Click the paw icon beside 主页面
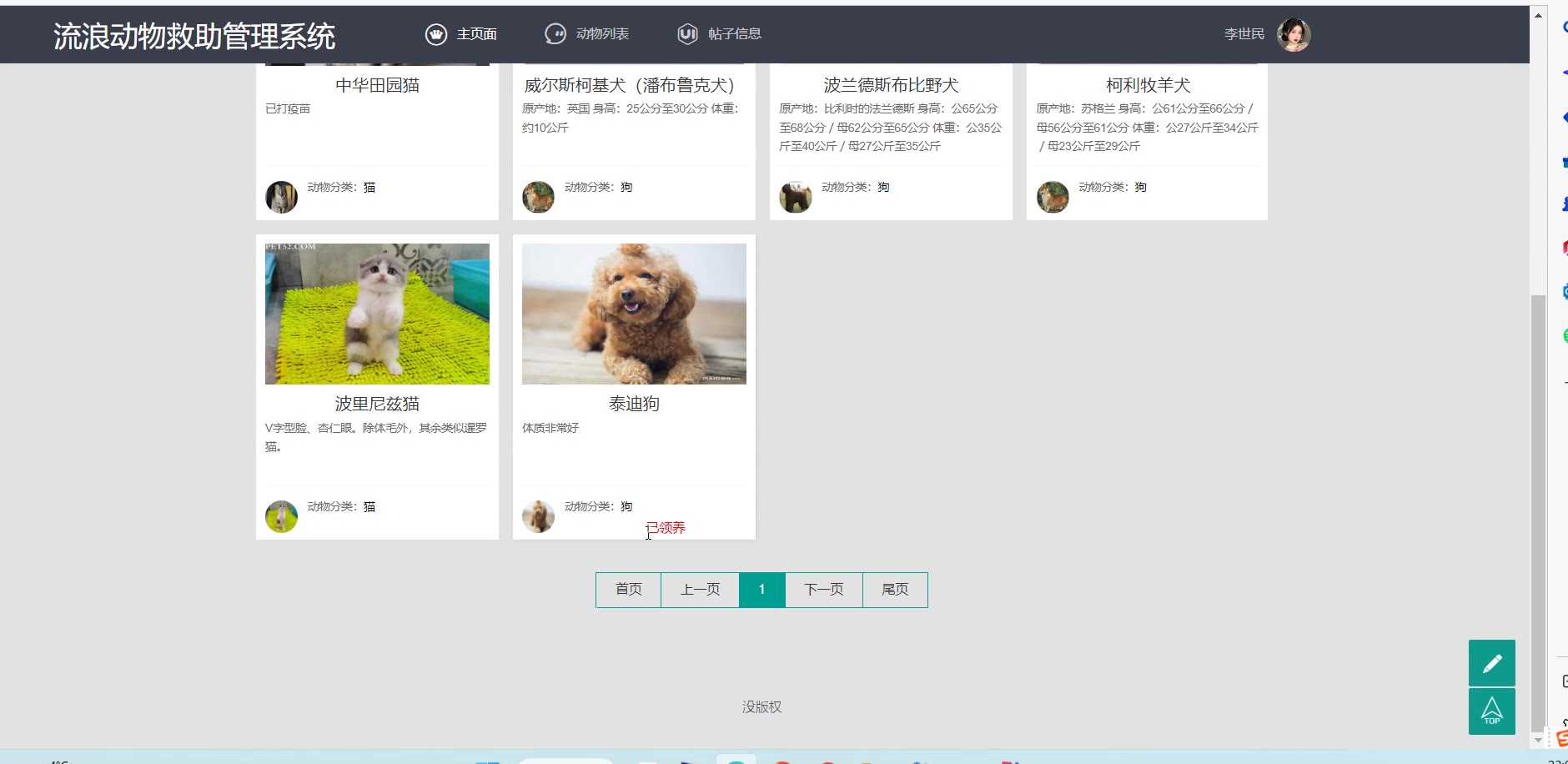The height and width of the screenshot is (764, 1568). click(x=436, y=34)
